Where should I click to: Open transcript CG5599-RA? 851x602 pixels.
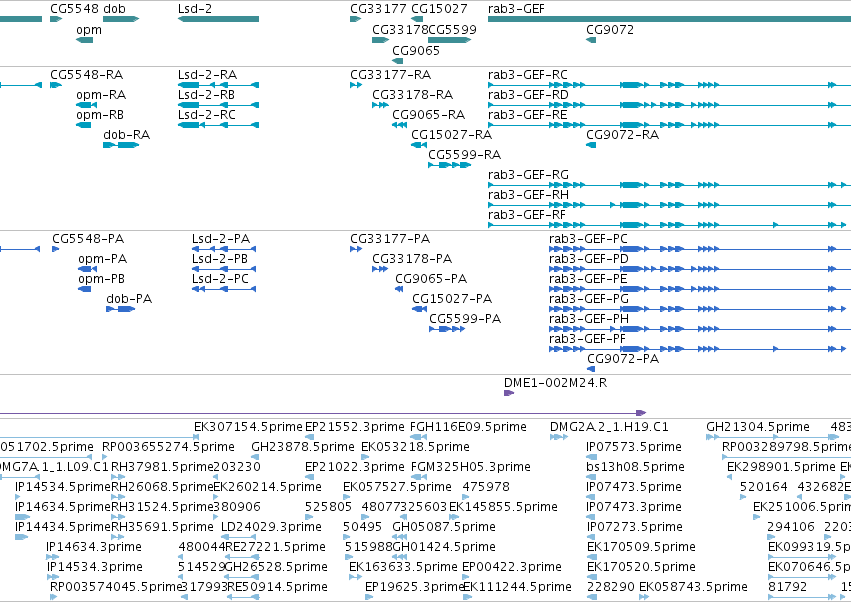tap(465, 155)
